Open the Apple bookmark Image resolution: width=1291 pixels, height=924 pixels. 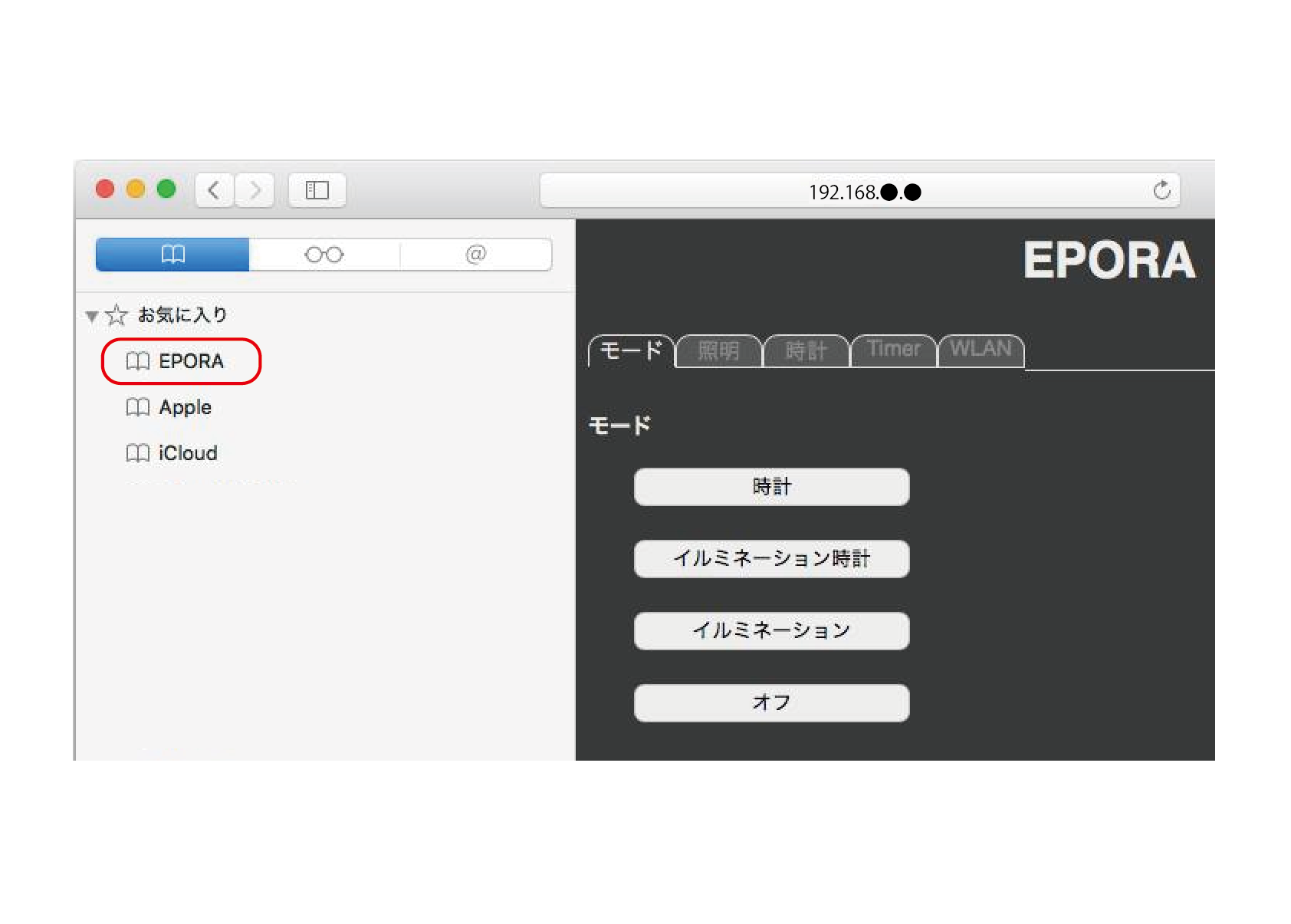185,407
